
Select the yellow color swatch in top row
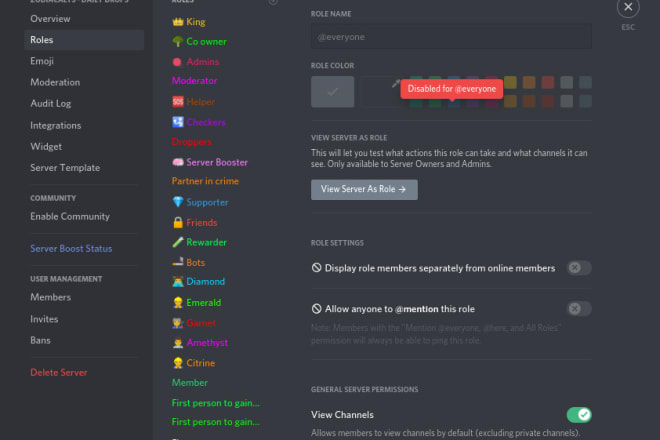510,82
